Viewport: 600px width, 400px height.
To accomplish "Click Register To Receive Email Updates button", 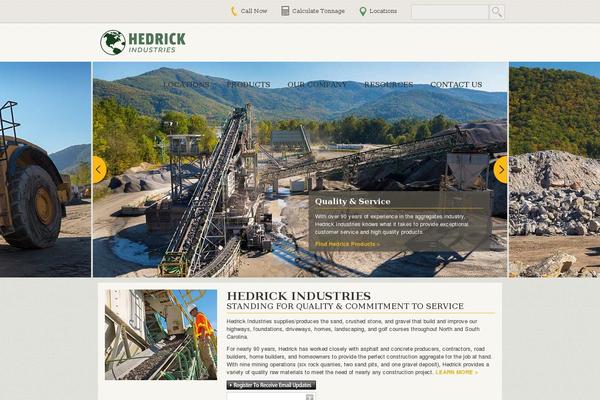I will [x=271, y=385].
